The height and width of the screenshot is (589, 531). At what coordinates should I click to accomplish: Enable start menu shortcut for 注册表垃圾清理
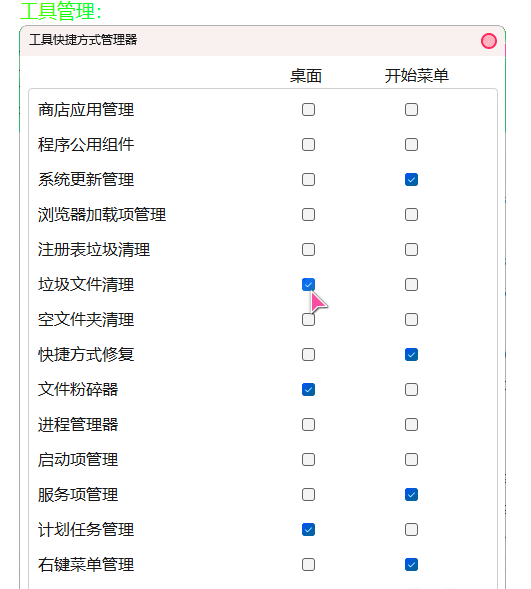pos(411,249)
